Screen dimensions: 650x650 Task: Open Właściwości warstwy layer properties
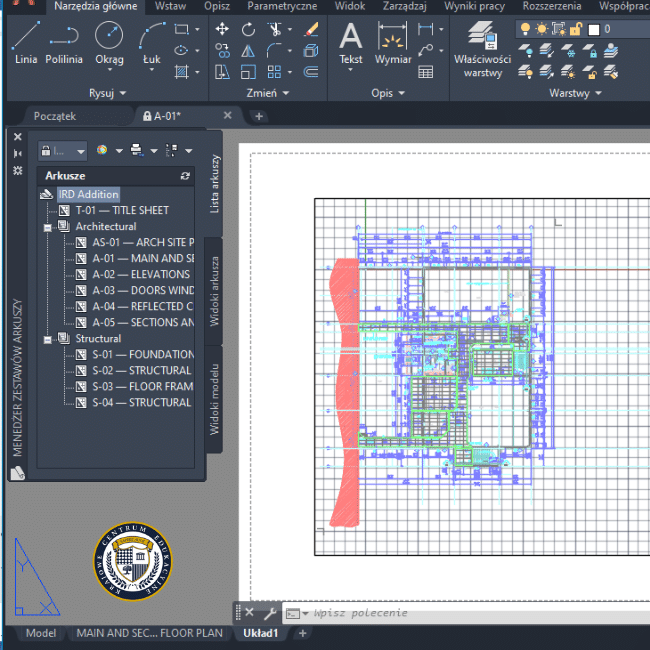point(482,49)
